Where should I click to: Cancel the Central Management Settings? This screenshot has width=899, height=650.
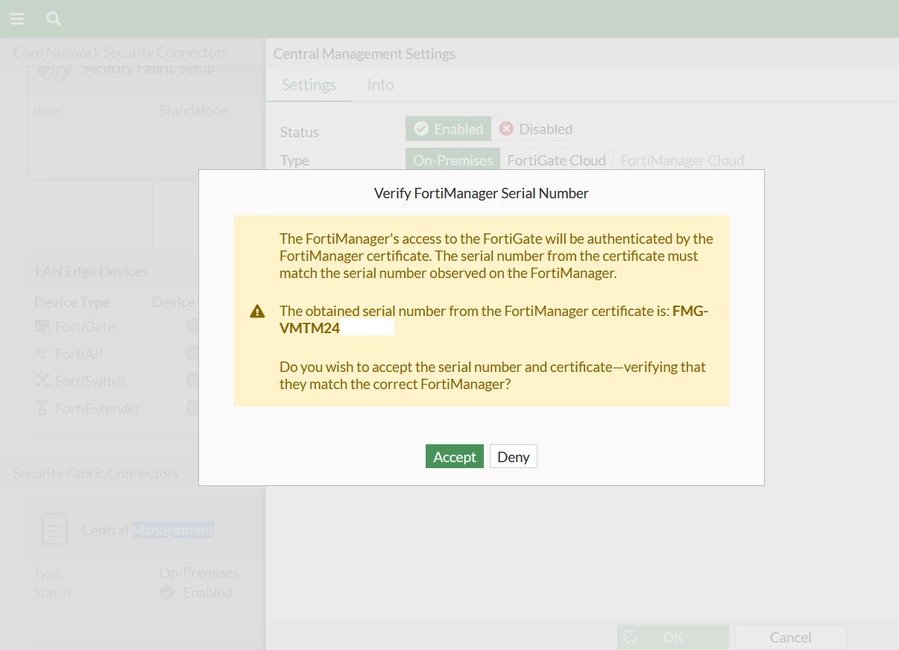pos(790,637)
